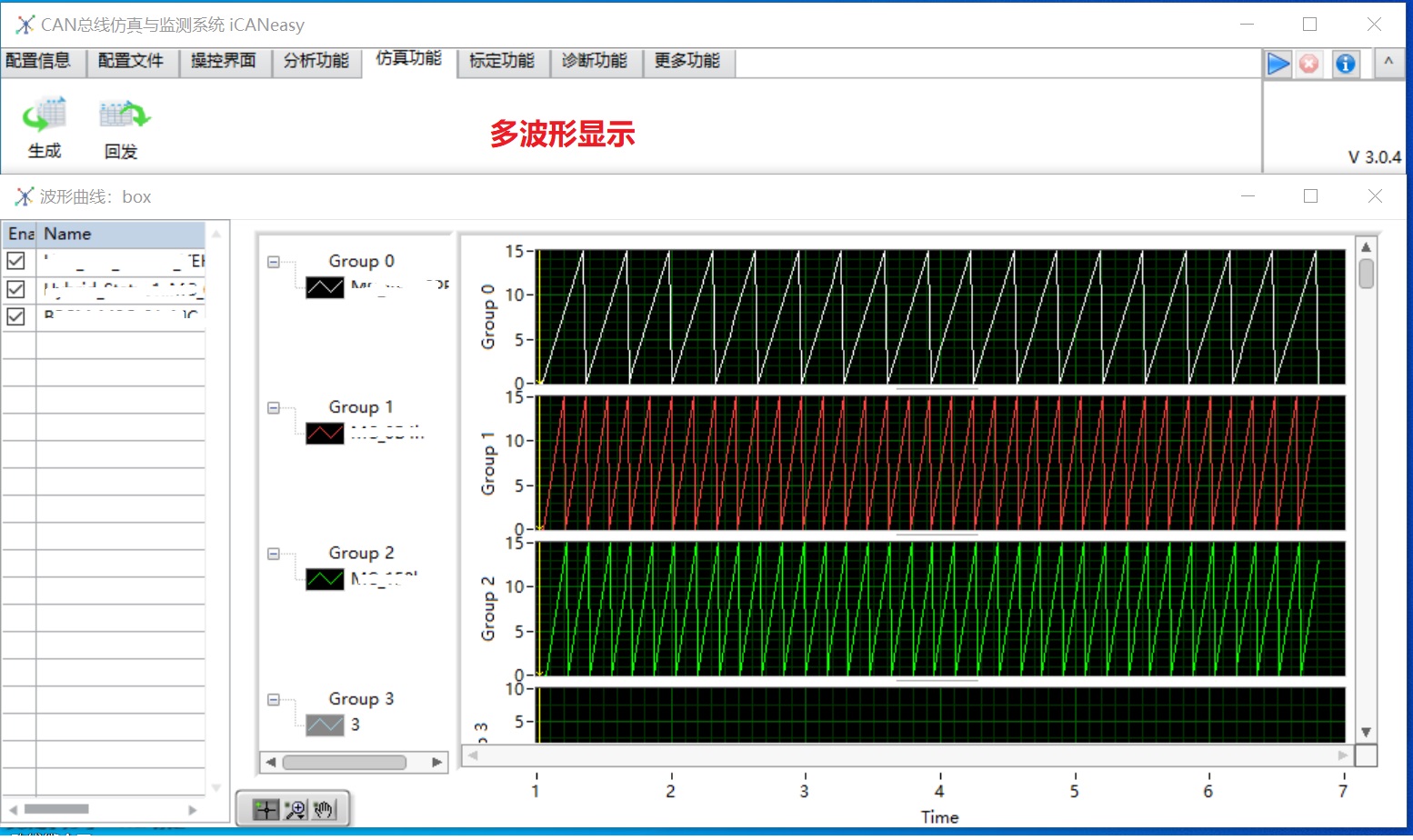Open the 诊断功能 tab
Image resolution: width=1413 pixels, height=840 pixels.
click(594, 61)
